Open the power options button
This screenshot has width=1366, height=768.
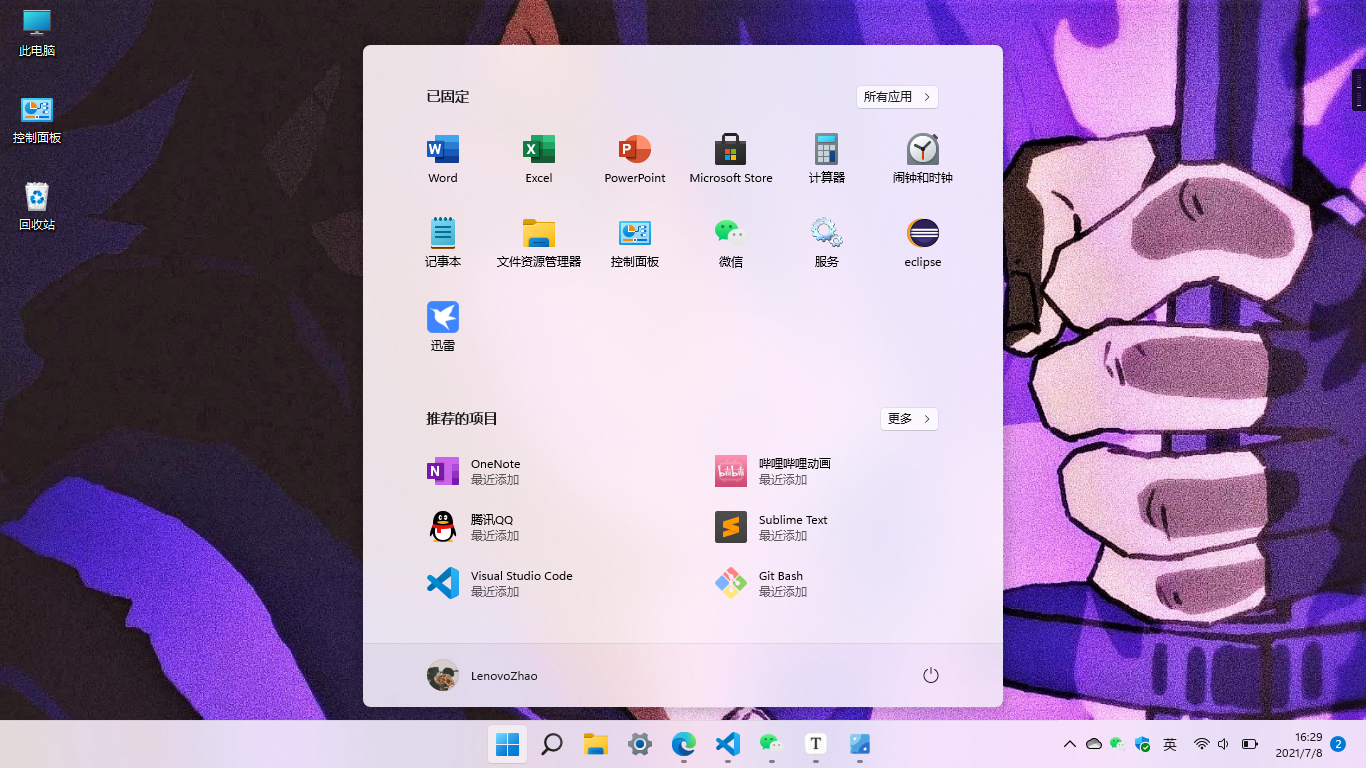point(931,676)
